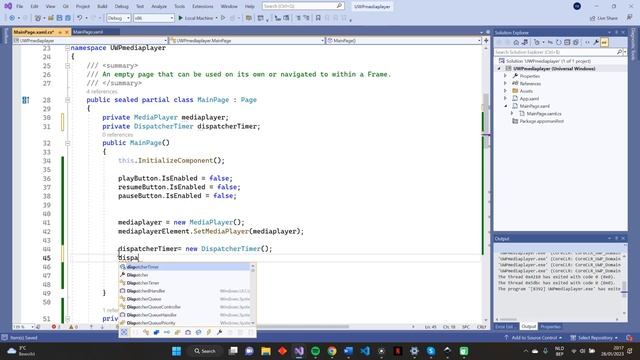Select MainPage.xaml.cs in Solution Explorer
The width and height of the screenshot is (640, 360).
pyautogui.click(x=544, y=114)
